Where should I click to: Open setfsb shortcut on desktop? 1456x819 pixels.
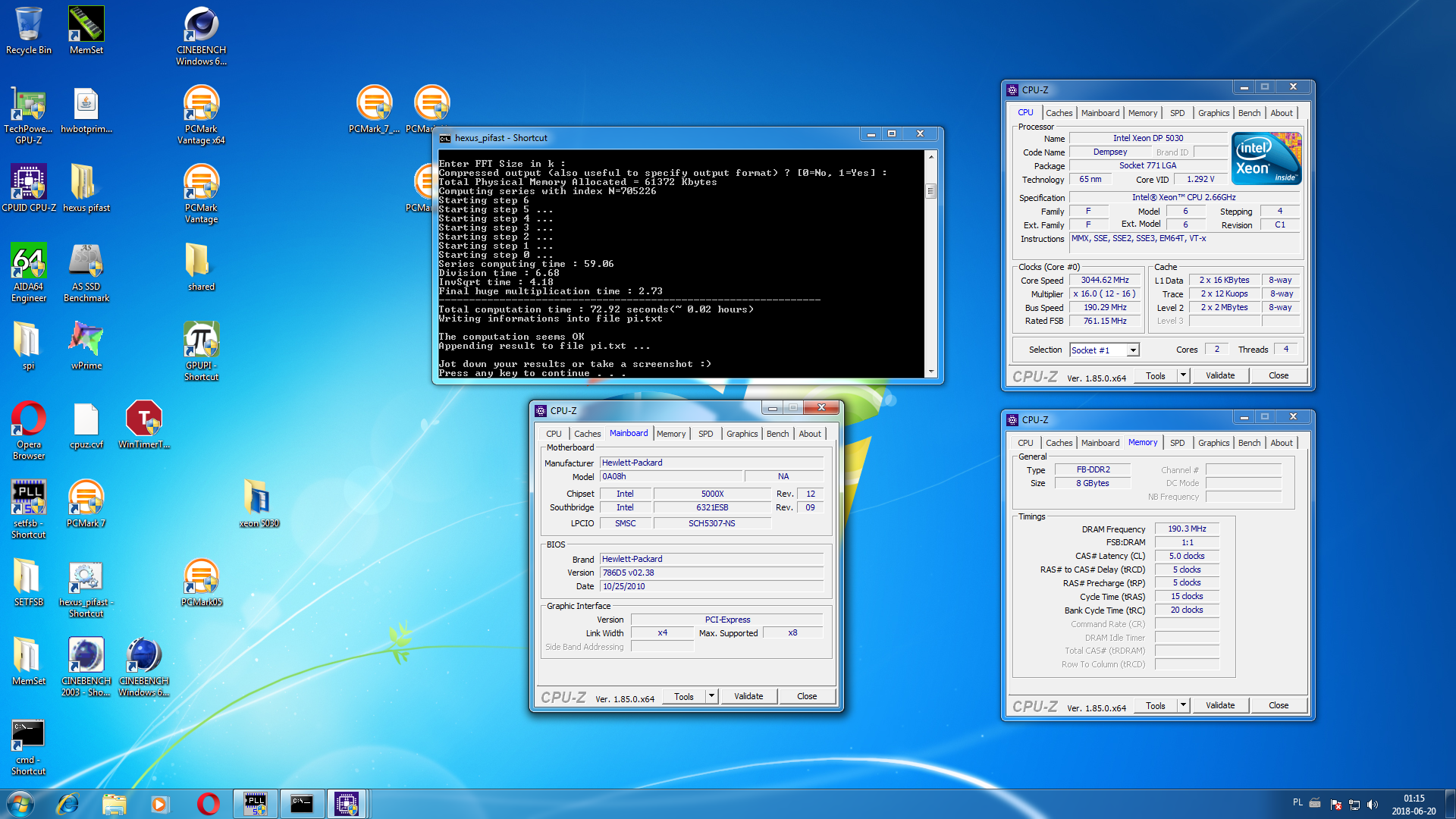(29, 509)
